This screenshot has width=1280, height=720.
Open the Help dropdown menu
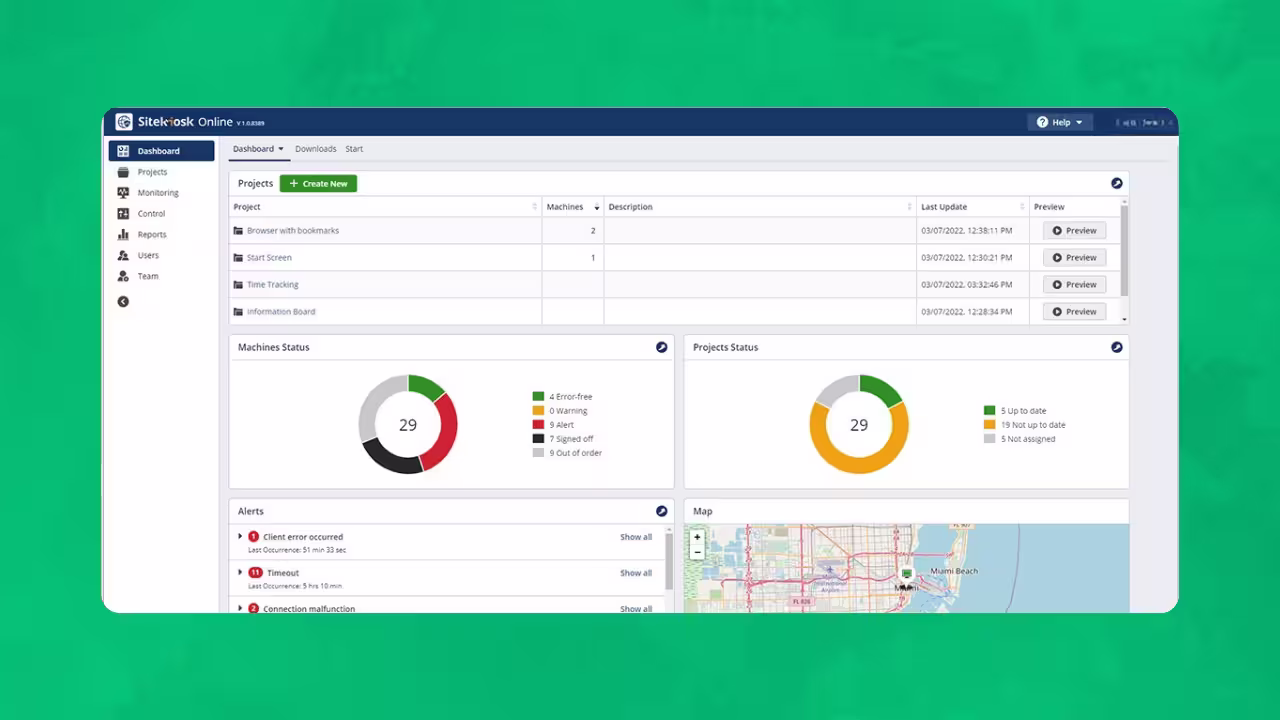1060,122
